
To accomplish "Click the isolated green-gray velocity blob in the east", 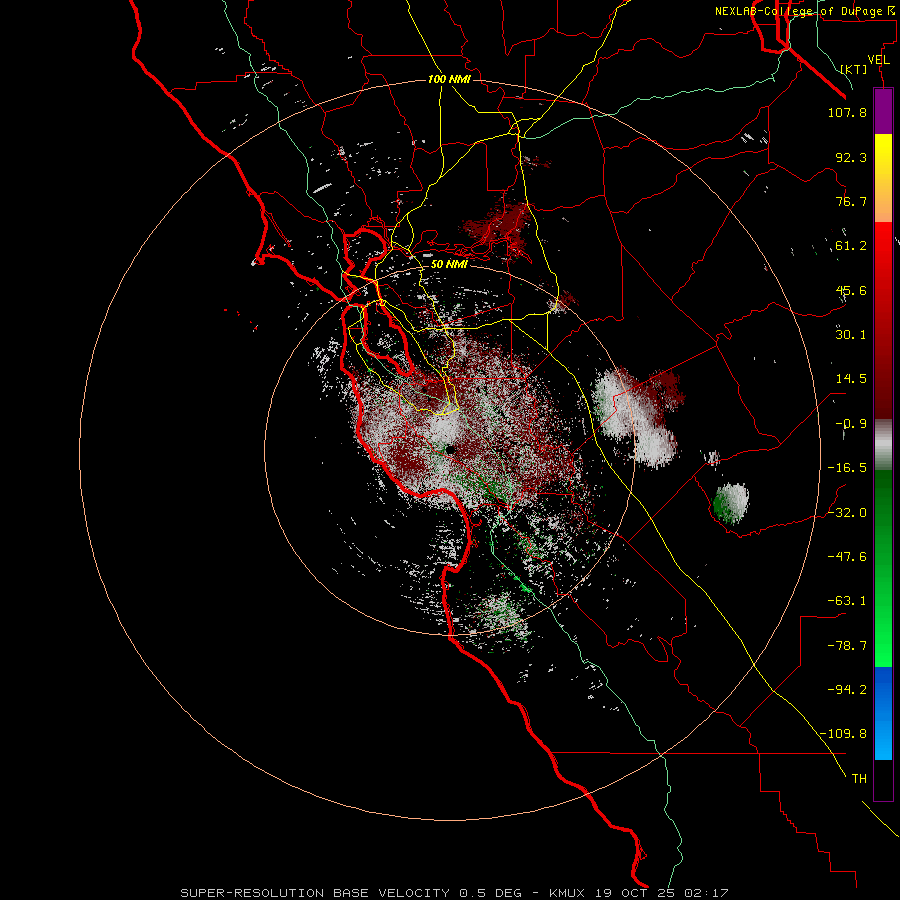I will coord(731,503).
